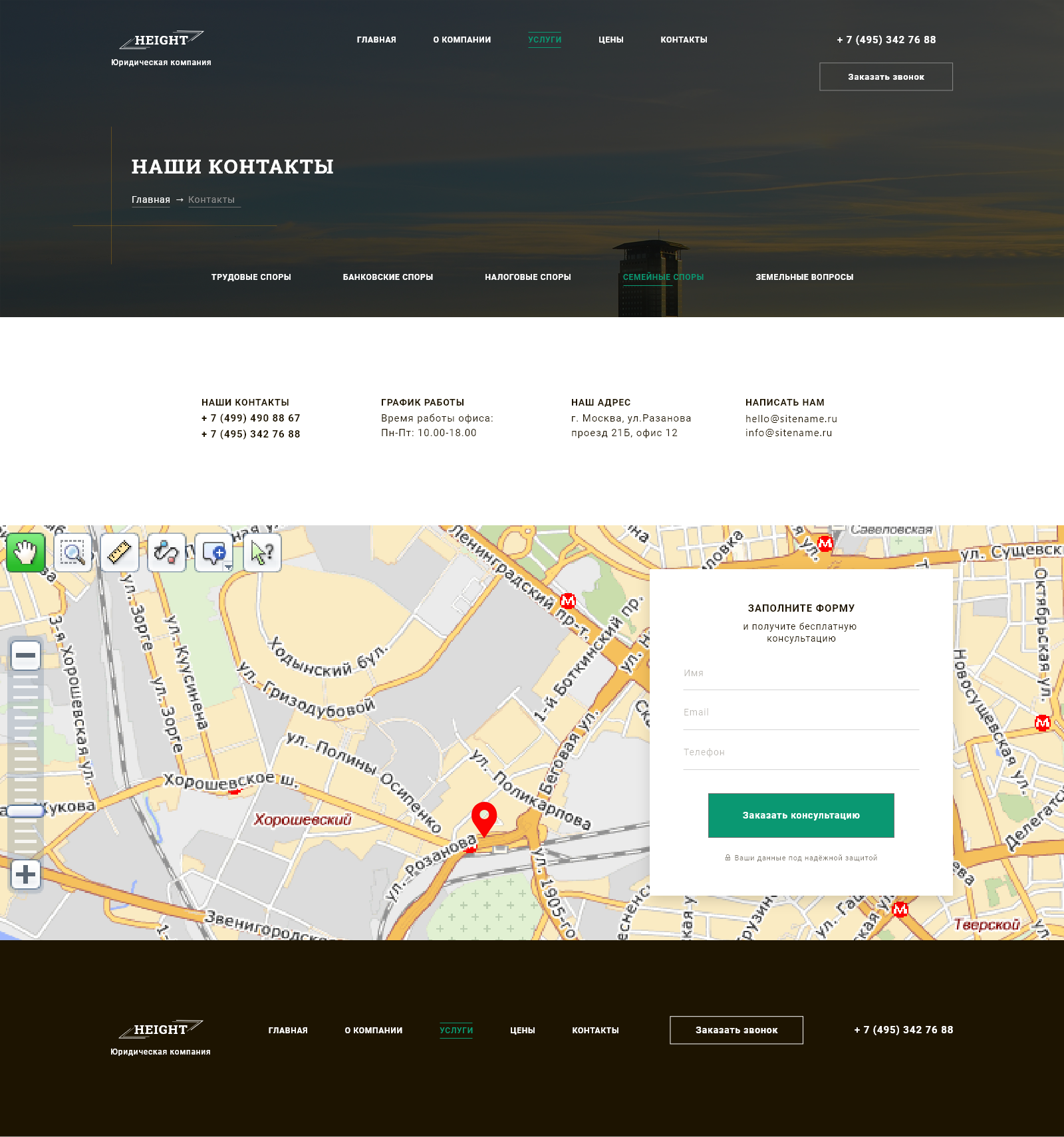Open ЦЕНЫ in the footer menu
Viewport: 1064px width, 1137px height.
(523, 1030)
